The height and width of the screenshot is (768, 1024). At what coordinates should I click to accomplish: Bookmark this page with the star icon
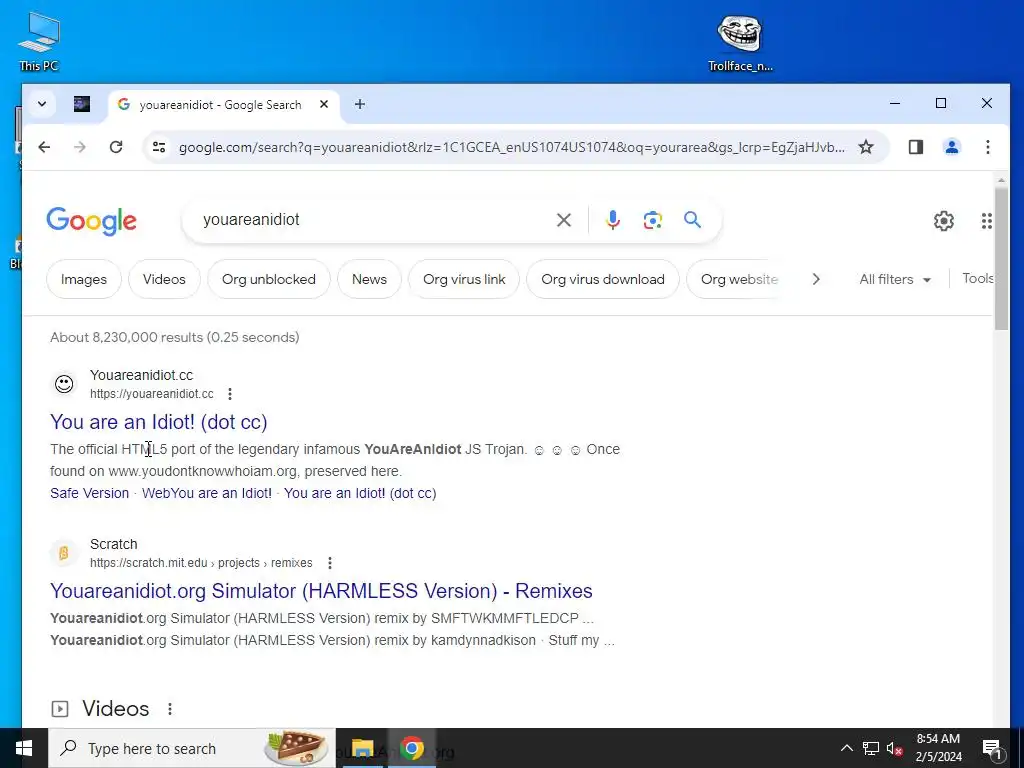[x=866, y=147]
